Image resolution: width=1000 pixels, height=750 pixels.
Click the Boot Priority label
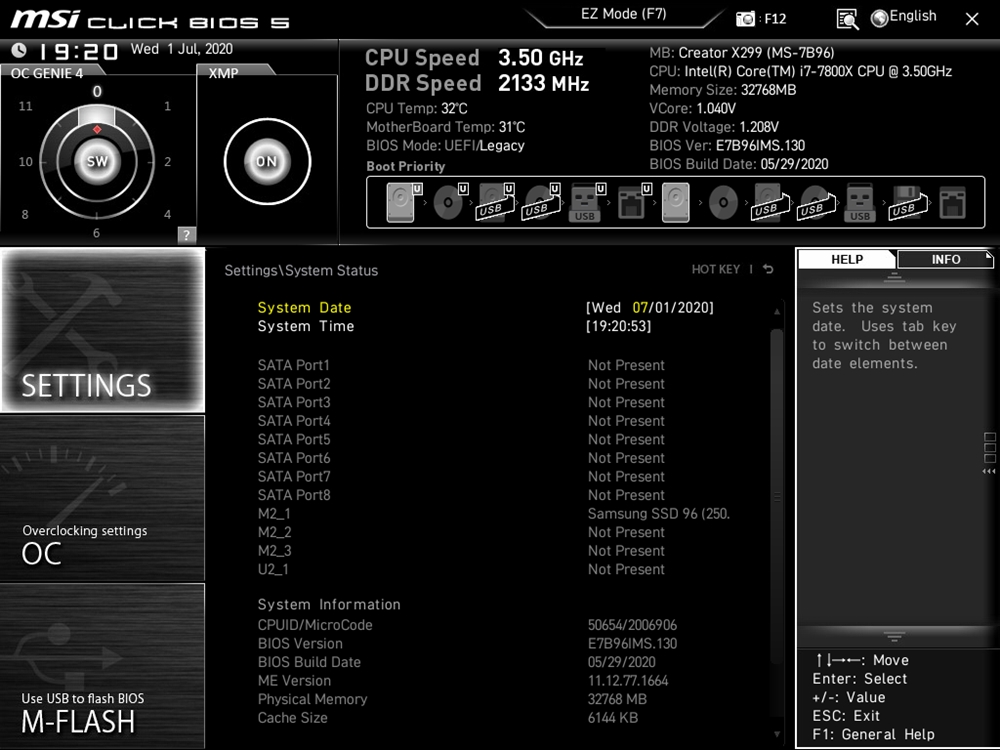(x=406, y=166)
